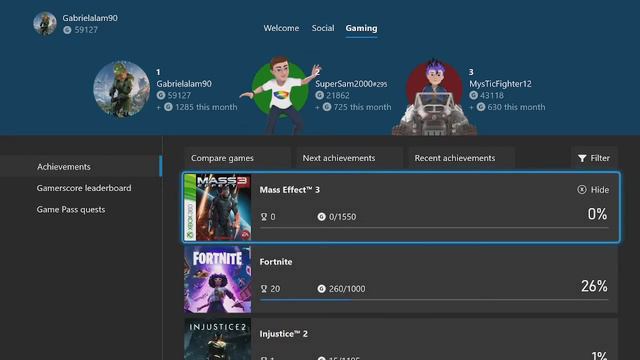
Task: Click gamerscore icon next to 21862
Action: 320,95
